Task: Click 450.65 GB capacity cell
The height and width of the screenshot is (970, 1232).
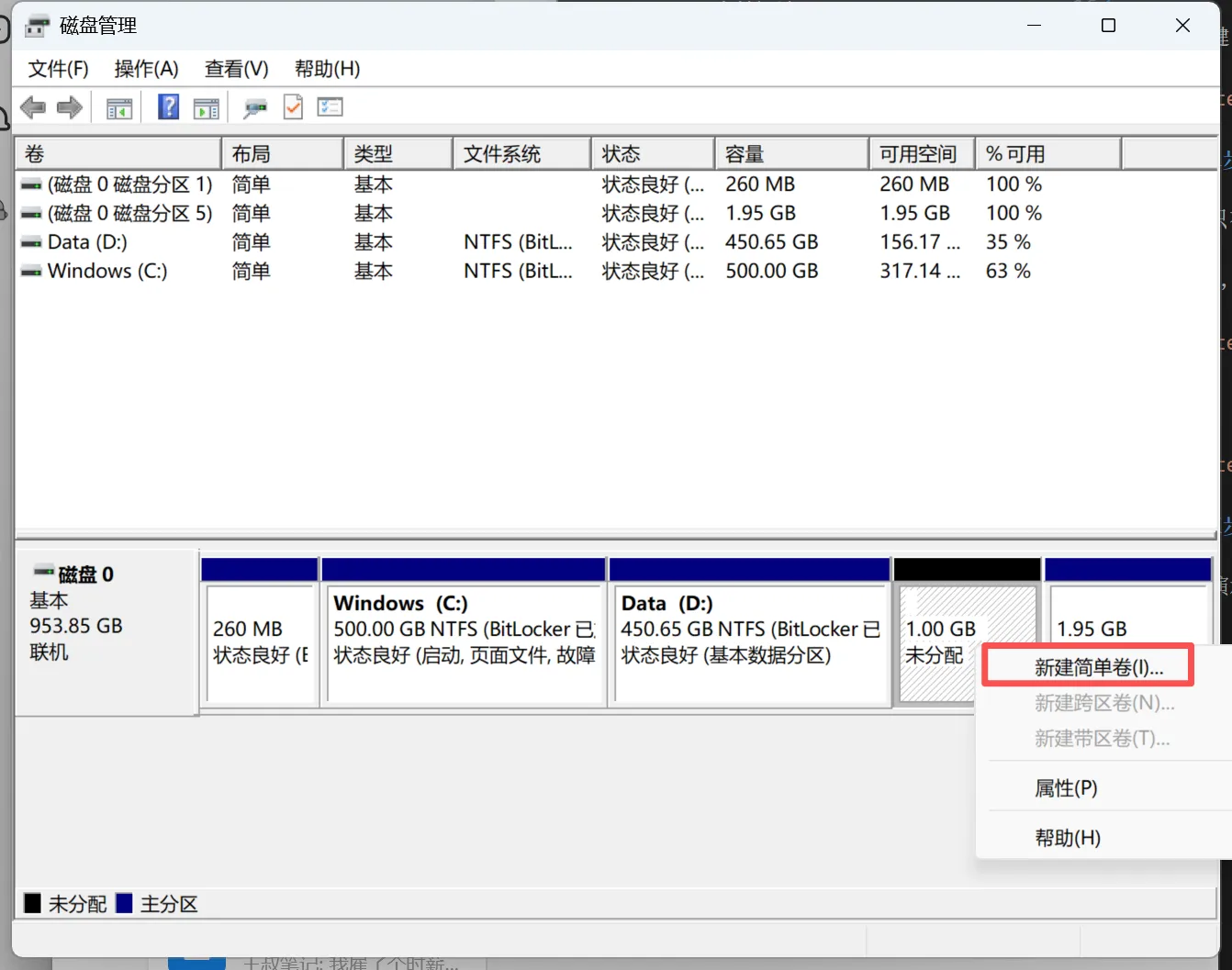Action: click(771, 242)
